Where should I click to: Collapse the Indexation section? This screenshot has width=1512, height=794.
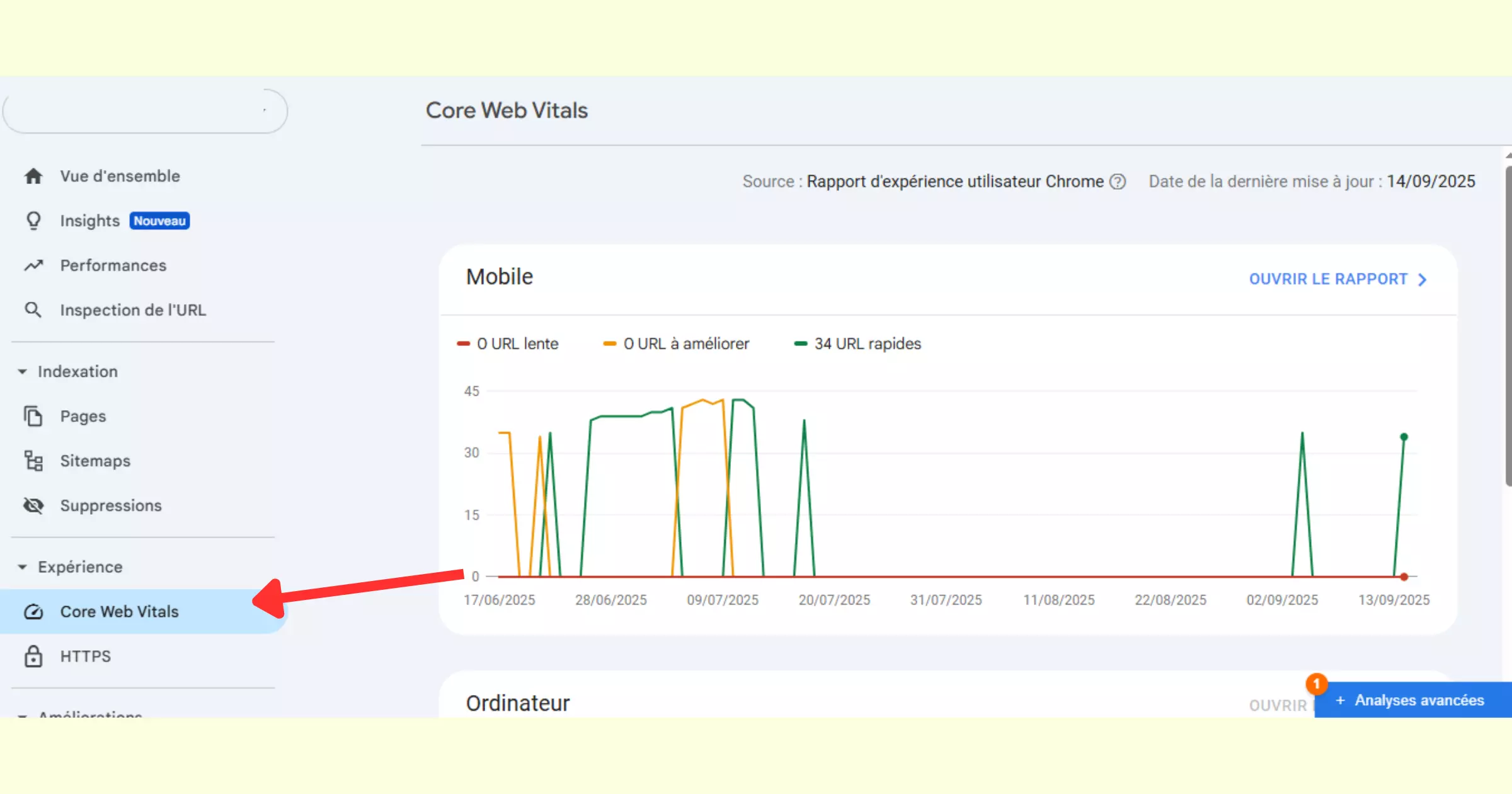tap(22, 371)
